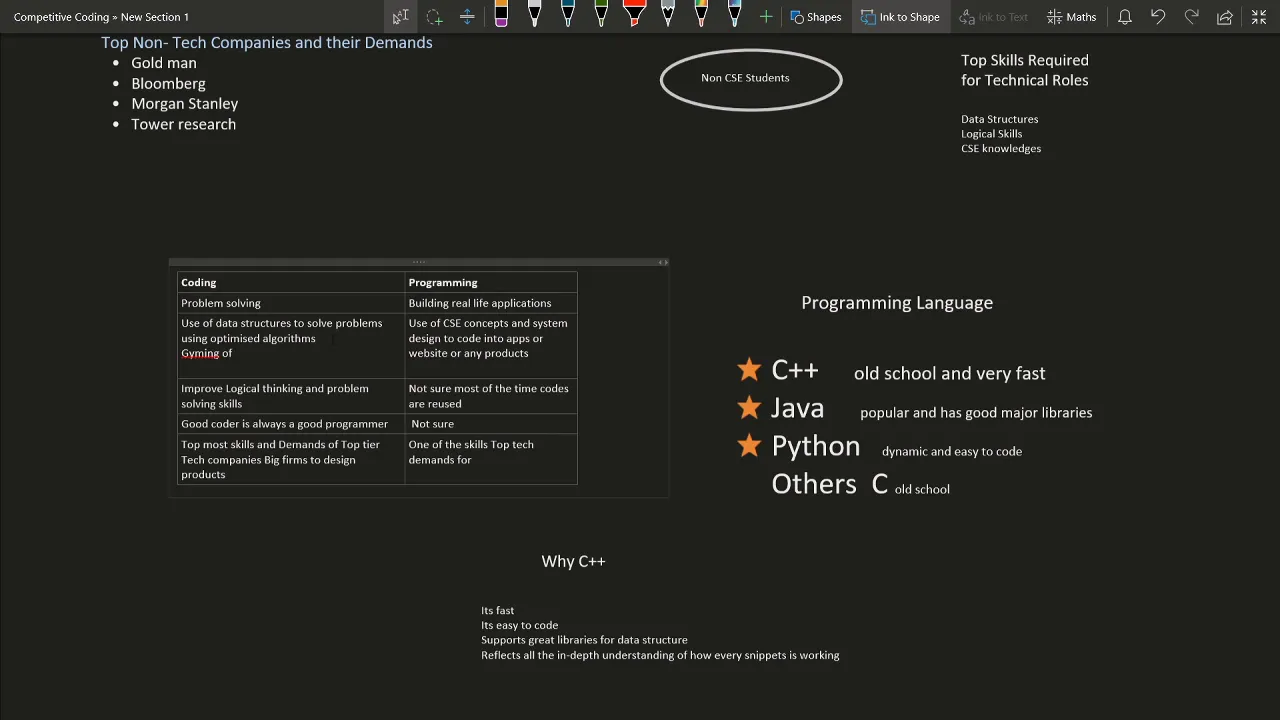Click the 'Building real life applications' cell
This screenshot has width=1280, height=720.
(x=491, y=303)
